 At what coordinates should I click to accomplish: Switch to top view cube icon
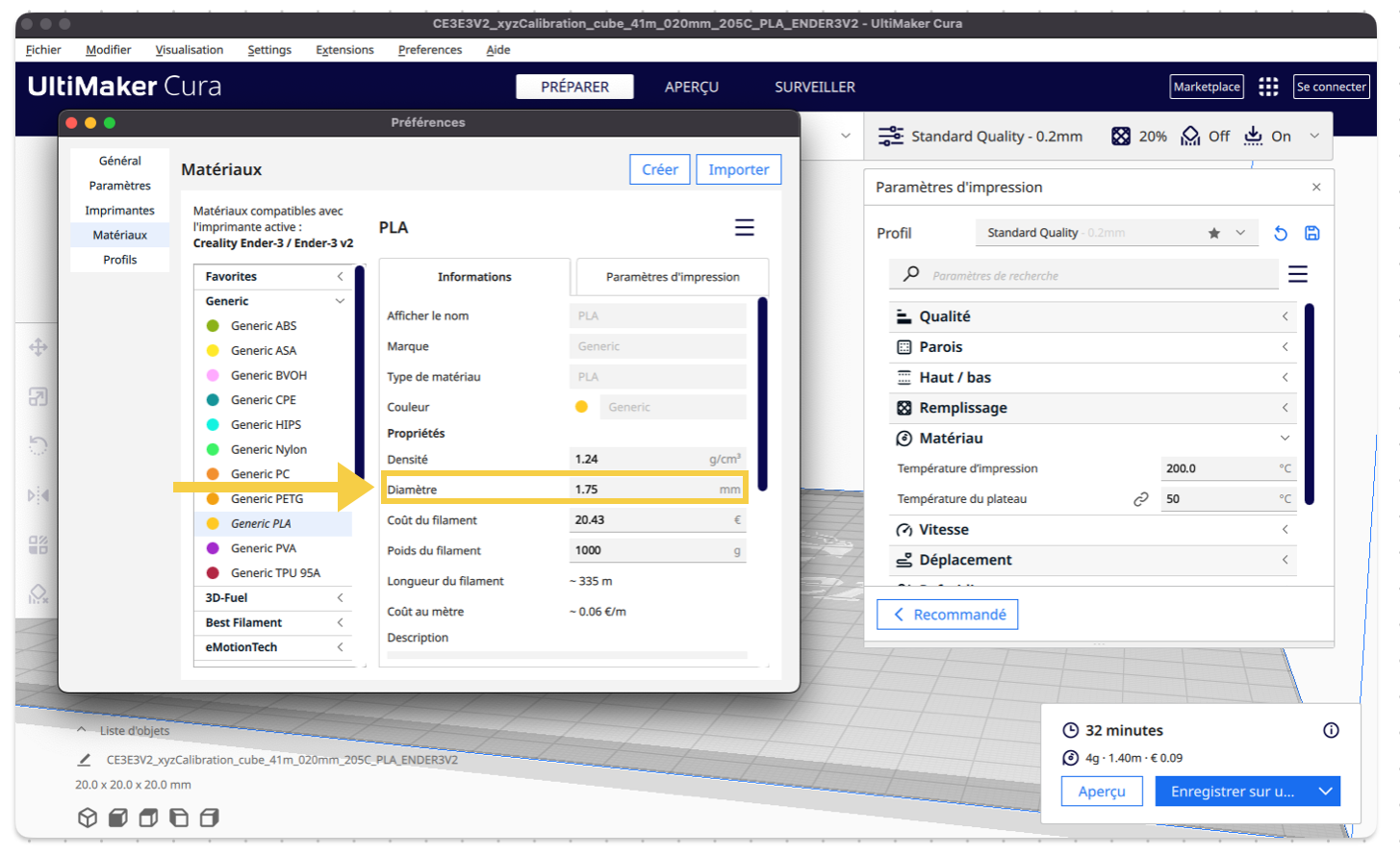[148, 818]
